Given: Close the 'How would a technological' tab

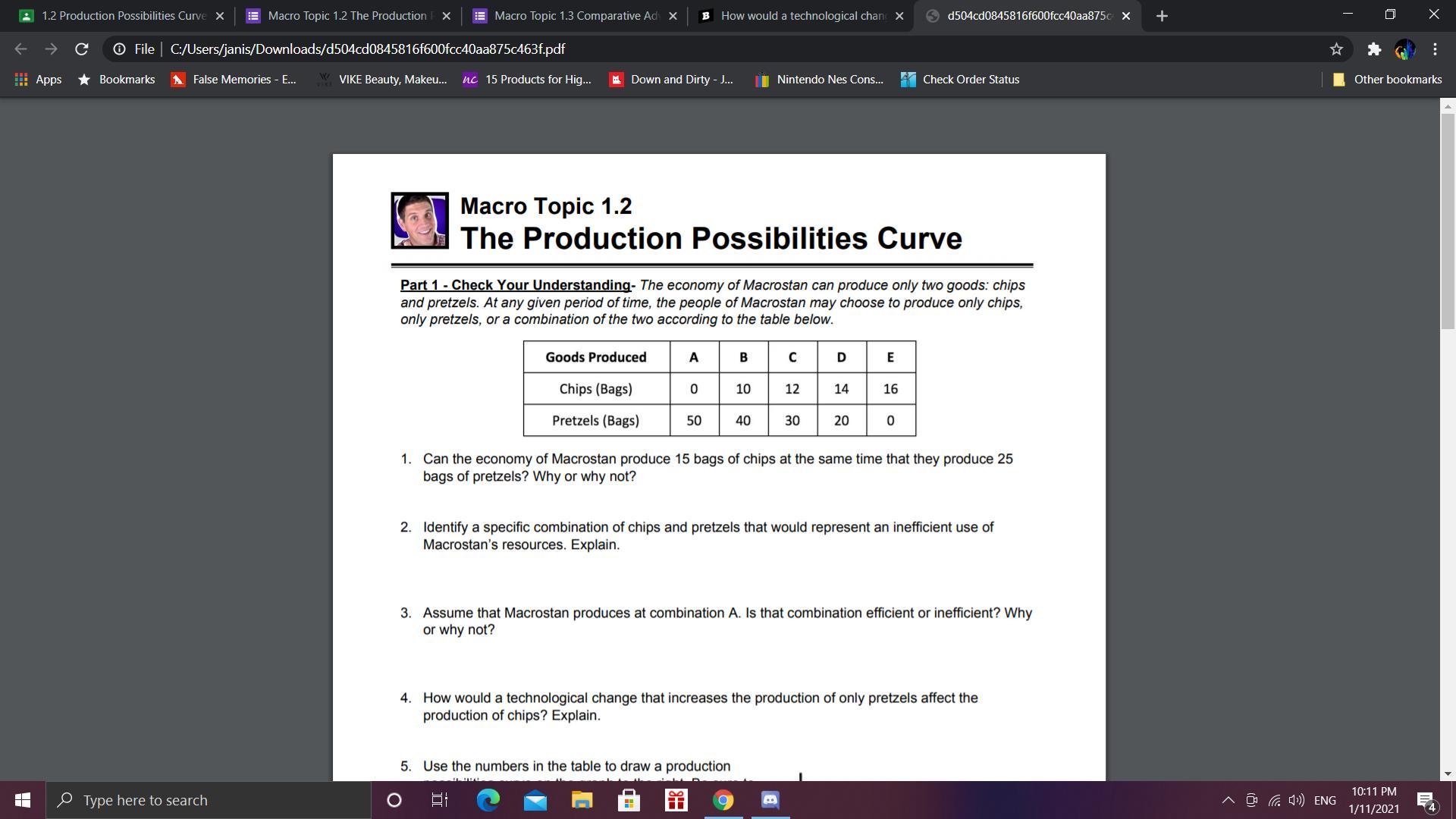Looking at the screenshot, I should pos(899,16).
